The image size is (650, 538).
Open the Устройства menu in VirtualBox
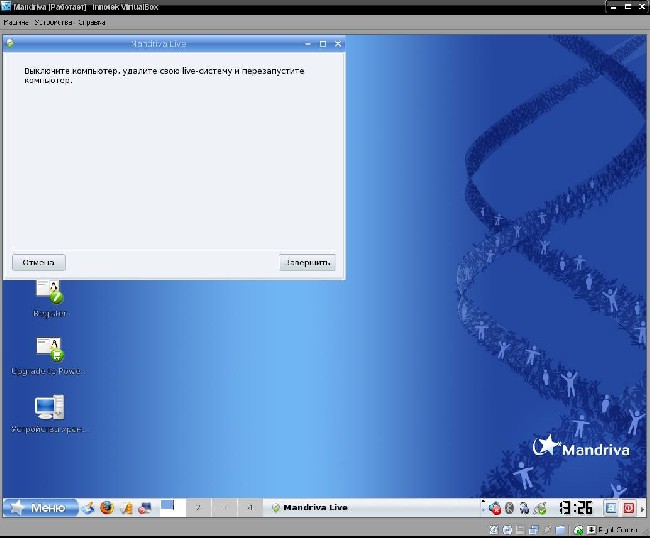coord(54,22)
